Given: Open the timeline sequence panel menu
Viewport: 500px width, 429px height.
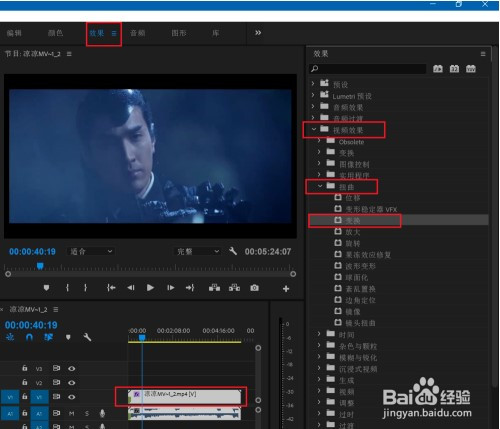Looking at the screenshot, I should tap(56, 310).
